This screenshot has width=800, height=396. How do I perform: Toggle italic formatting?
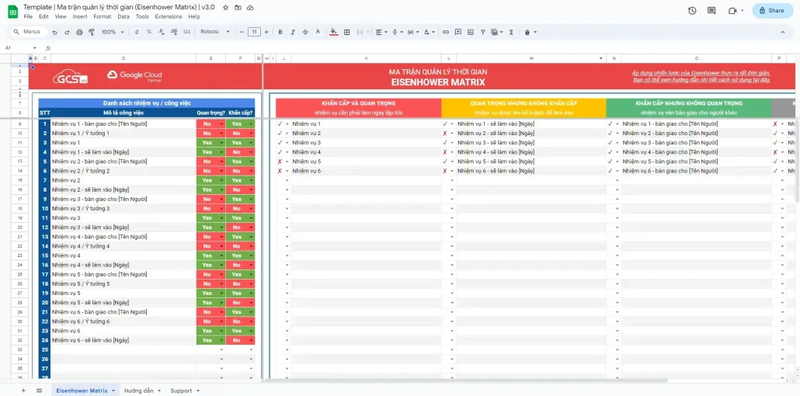tap(293, 32)
